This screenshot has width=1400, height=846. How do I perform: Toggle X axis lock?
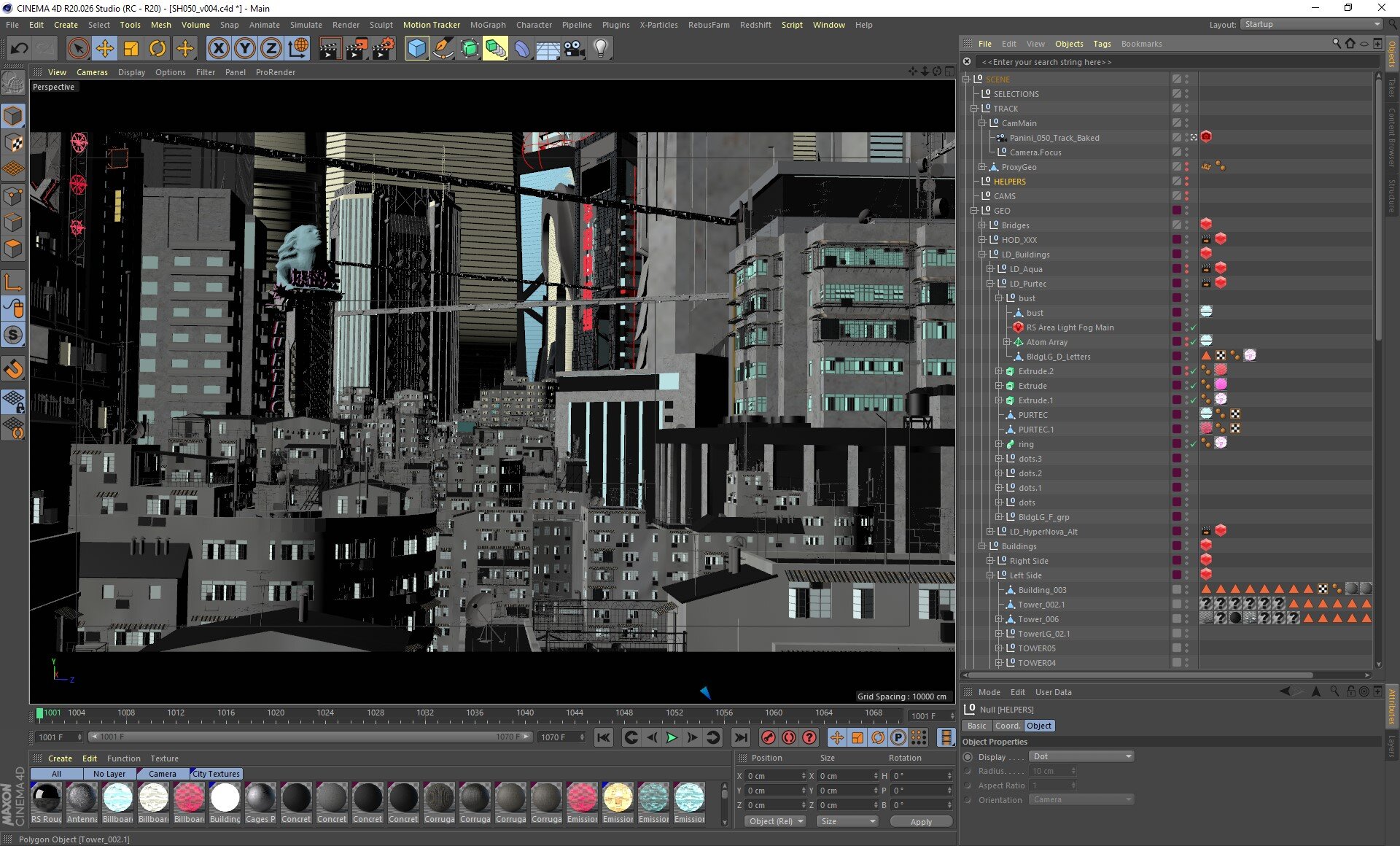(x=218, y=49)
